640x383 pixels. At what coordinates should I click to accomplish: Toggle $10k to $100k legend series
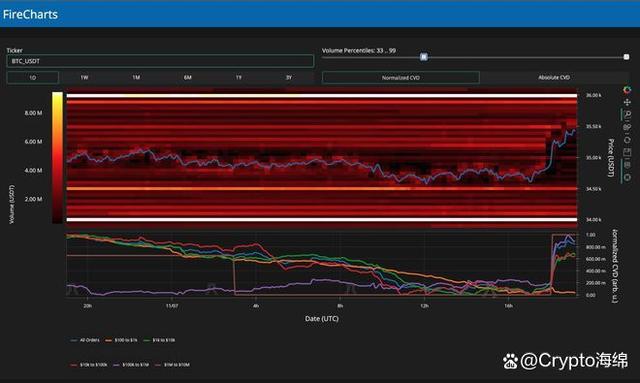click(x=89, y=365)
